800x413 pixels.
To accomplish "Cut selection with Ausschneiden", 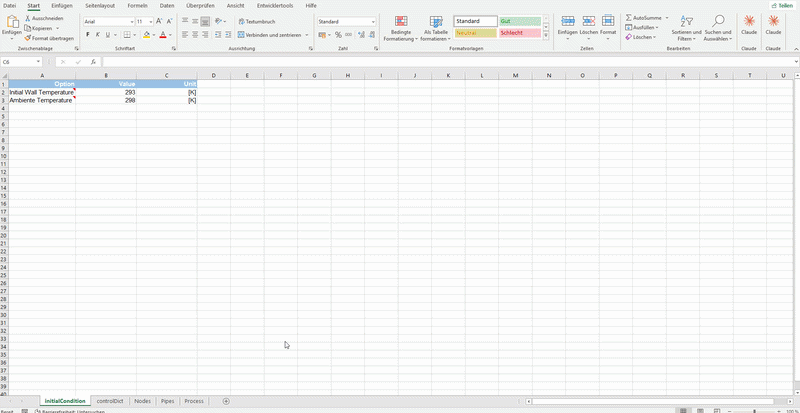I will coord(44,18).
